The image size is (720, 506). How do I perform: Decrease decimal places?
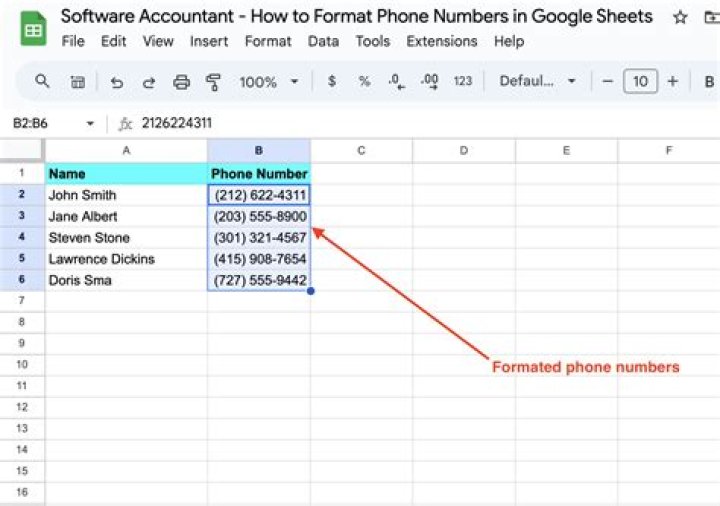(397, 82)
